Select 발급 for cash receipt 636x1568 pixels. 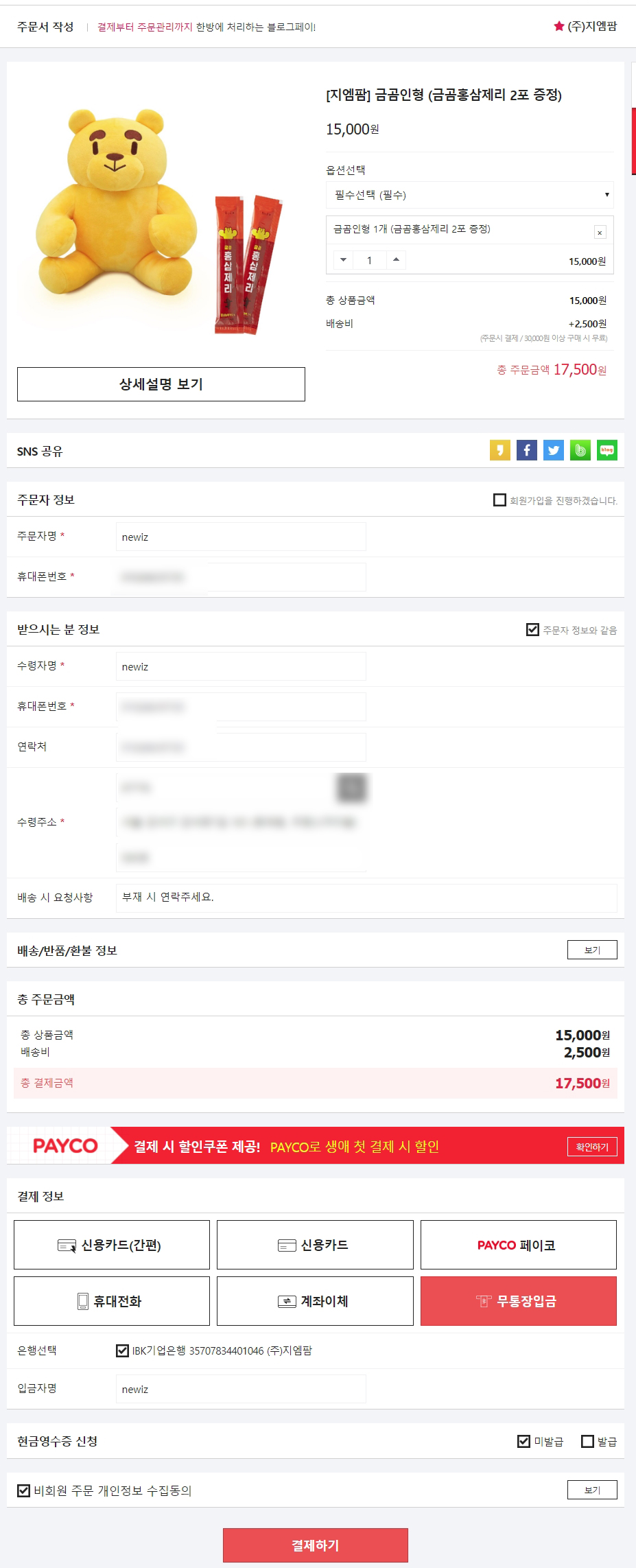pos(587,1441)
